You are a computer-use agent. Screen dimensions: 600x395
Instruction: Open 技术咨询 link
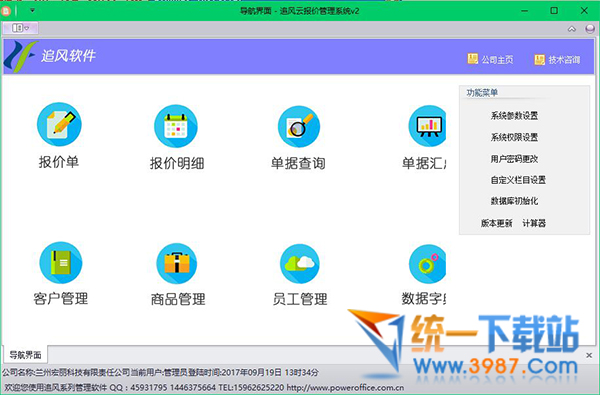[x=564, y=60]
